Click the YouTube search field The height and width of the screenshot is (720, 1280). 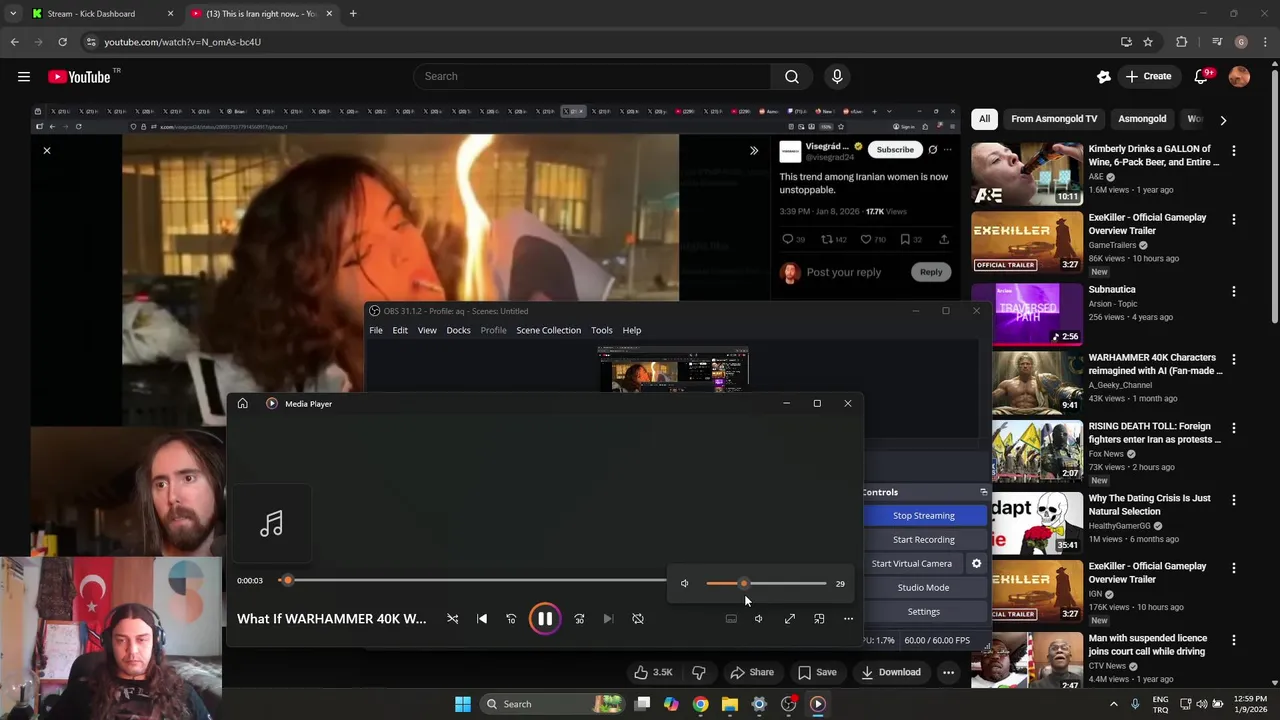point(592,77)
